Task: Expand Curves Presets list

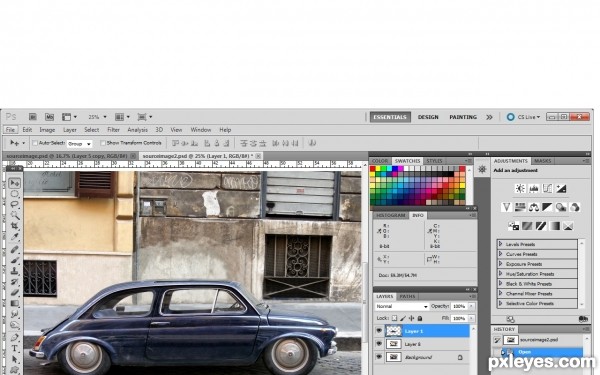Action: [500, 254]
